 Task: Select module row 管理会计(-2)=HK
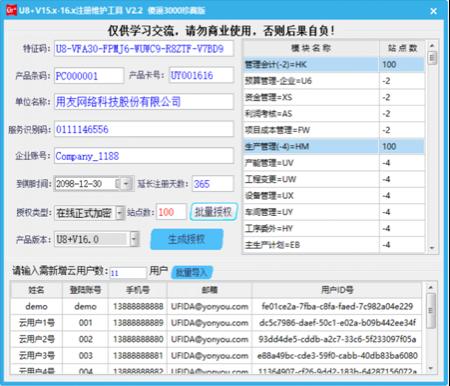pyautogui.click(x=334, y=64)
